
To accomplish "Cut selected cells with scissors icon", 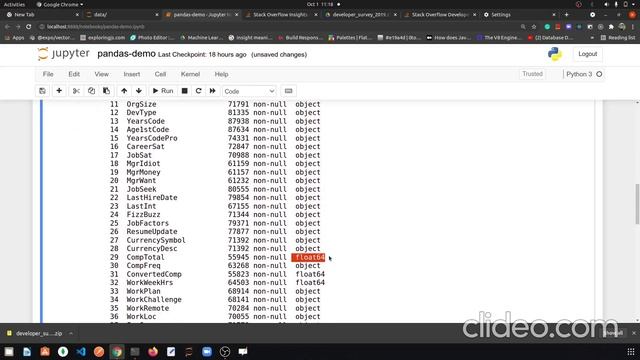I will tap(76, 91).
